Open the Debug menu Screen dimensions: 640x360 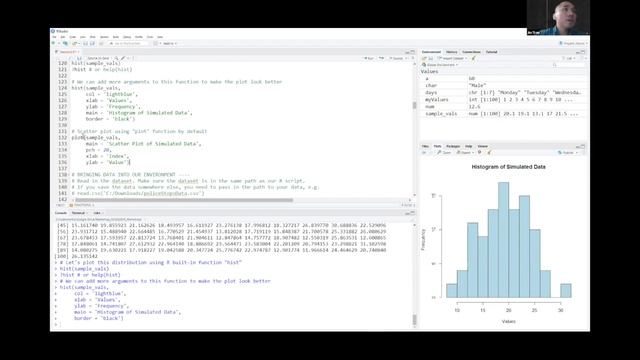pos(127,37)
